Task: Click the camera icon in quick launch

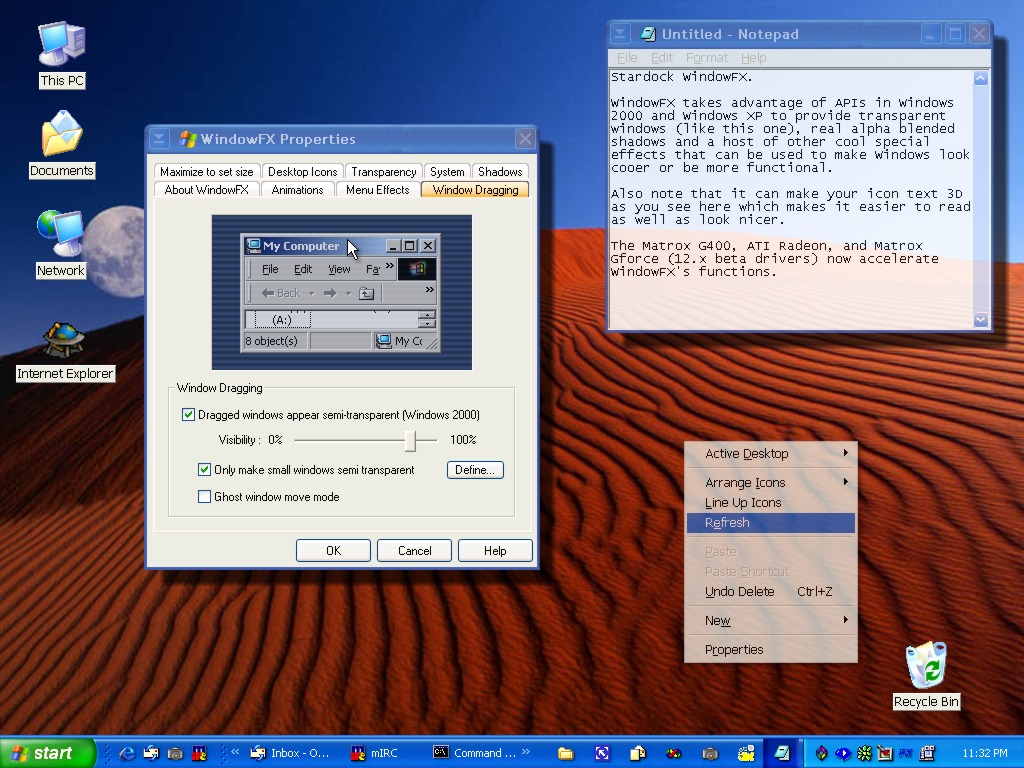Action: pos(174,753)
